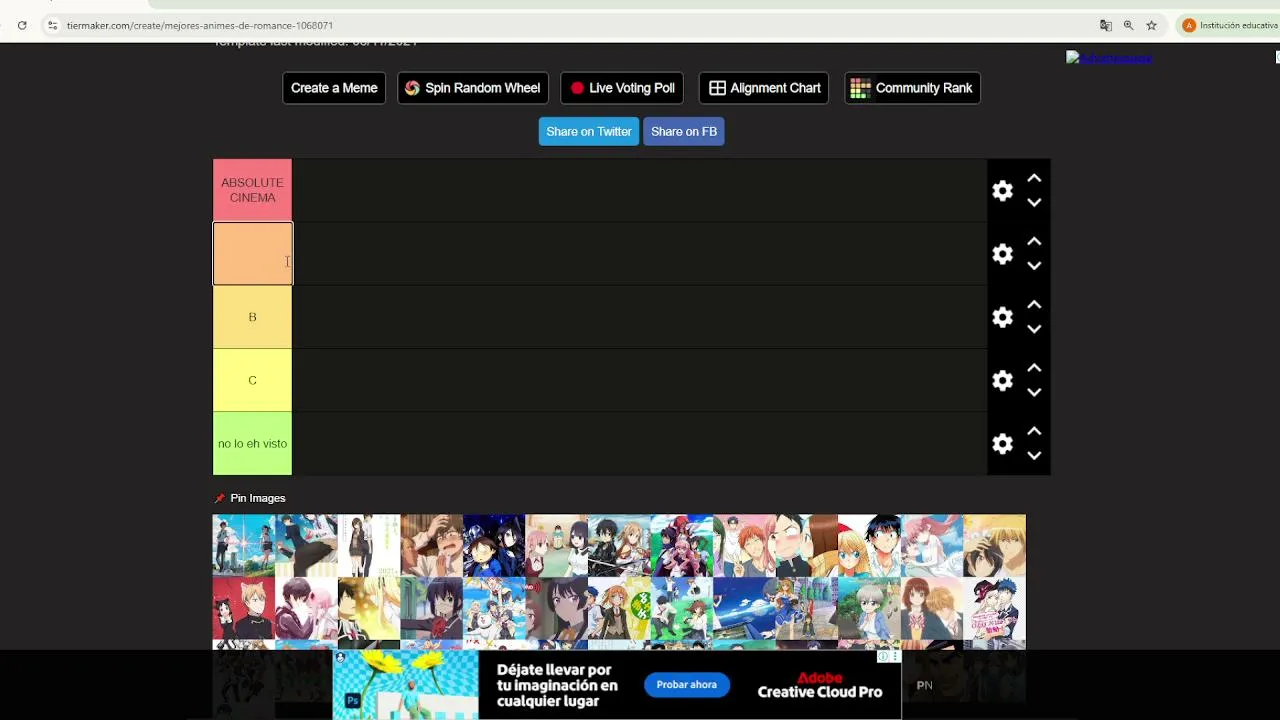Move 'no lo eh visto' tier down
1280x720 pixels.
click(1034, 455)
